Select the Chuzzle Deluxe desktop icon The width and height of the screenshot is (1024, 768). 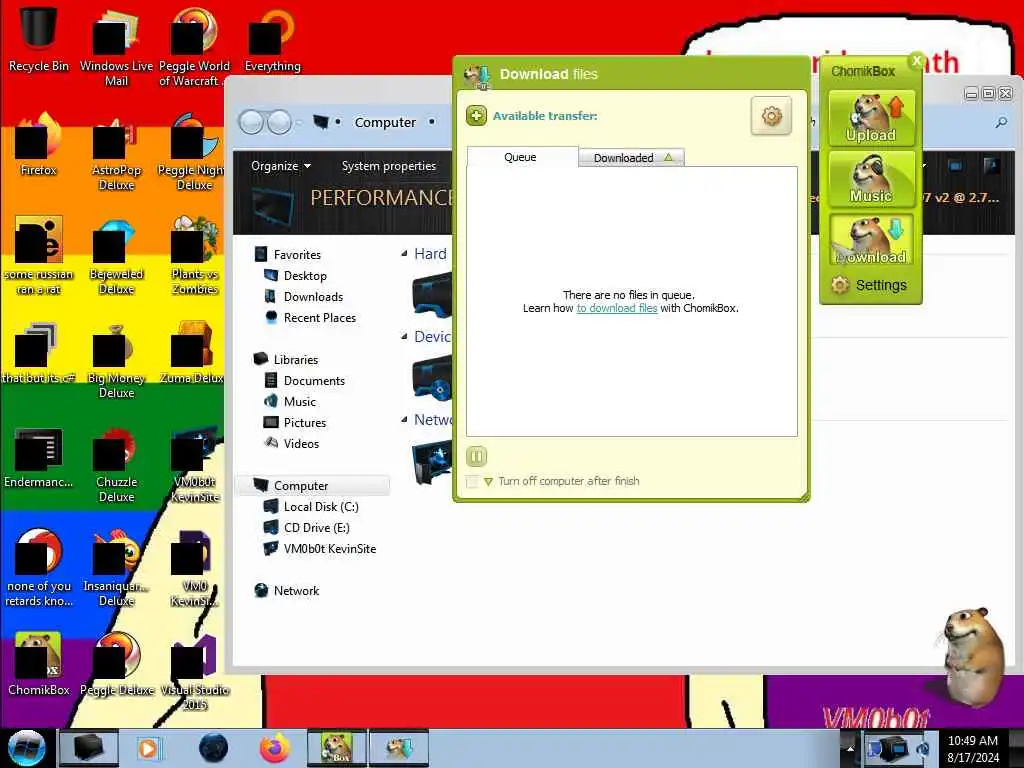(x=116, y=465)
